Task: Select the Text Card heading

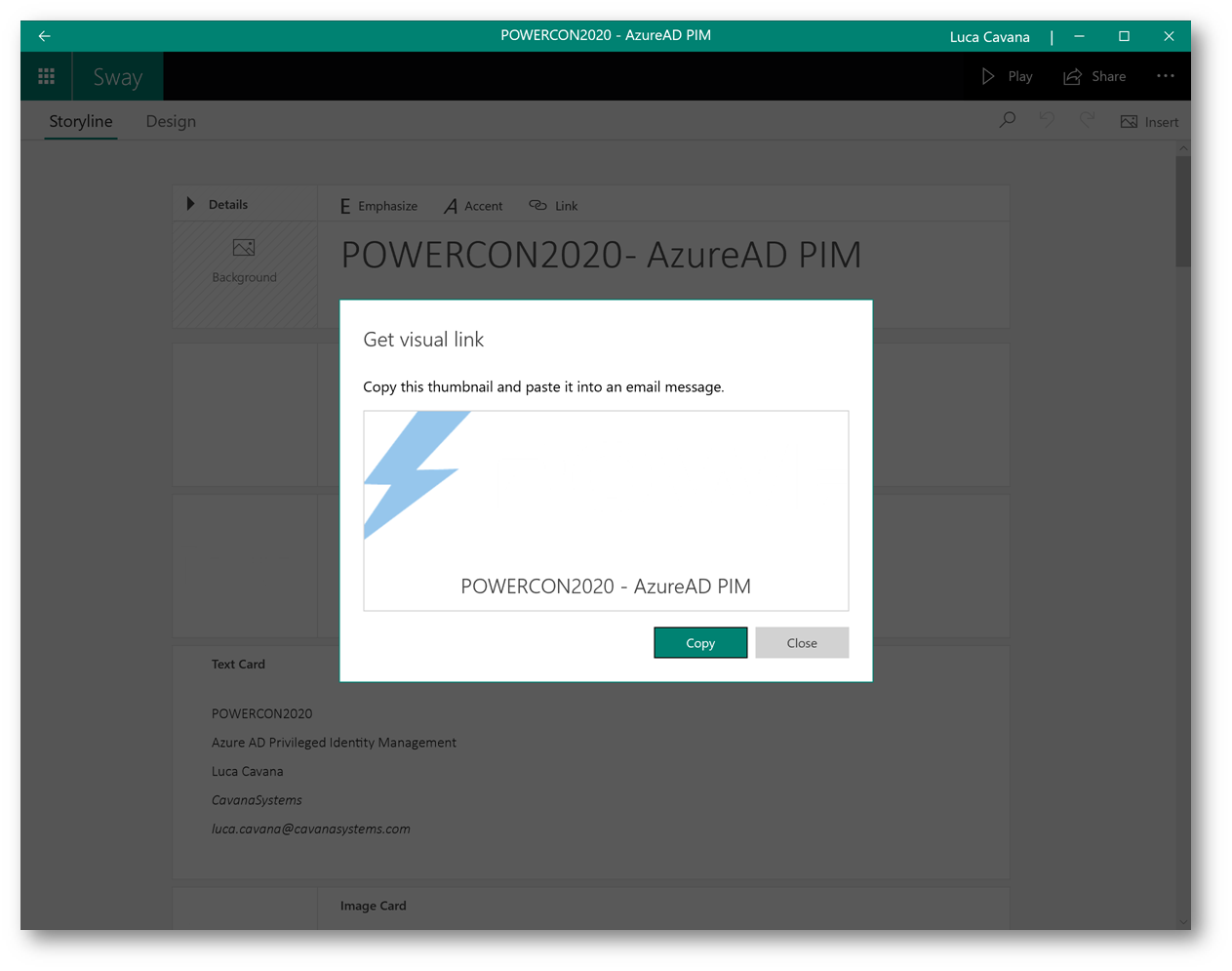Action: [x=238, y=665]
